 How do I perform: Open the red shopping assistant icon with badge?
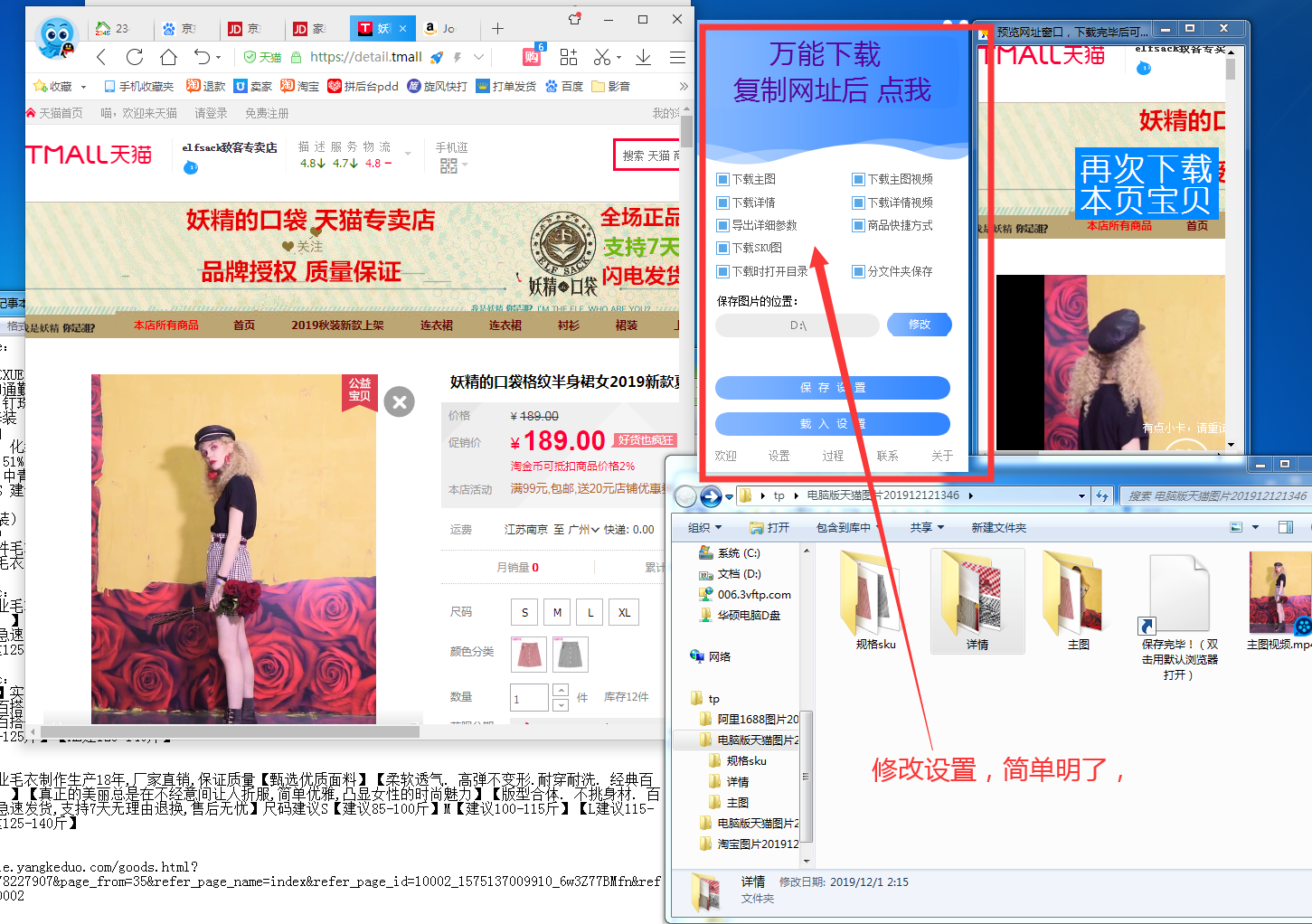click(533, 55)
